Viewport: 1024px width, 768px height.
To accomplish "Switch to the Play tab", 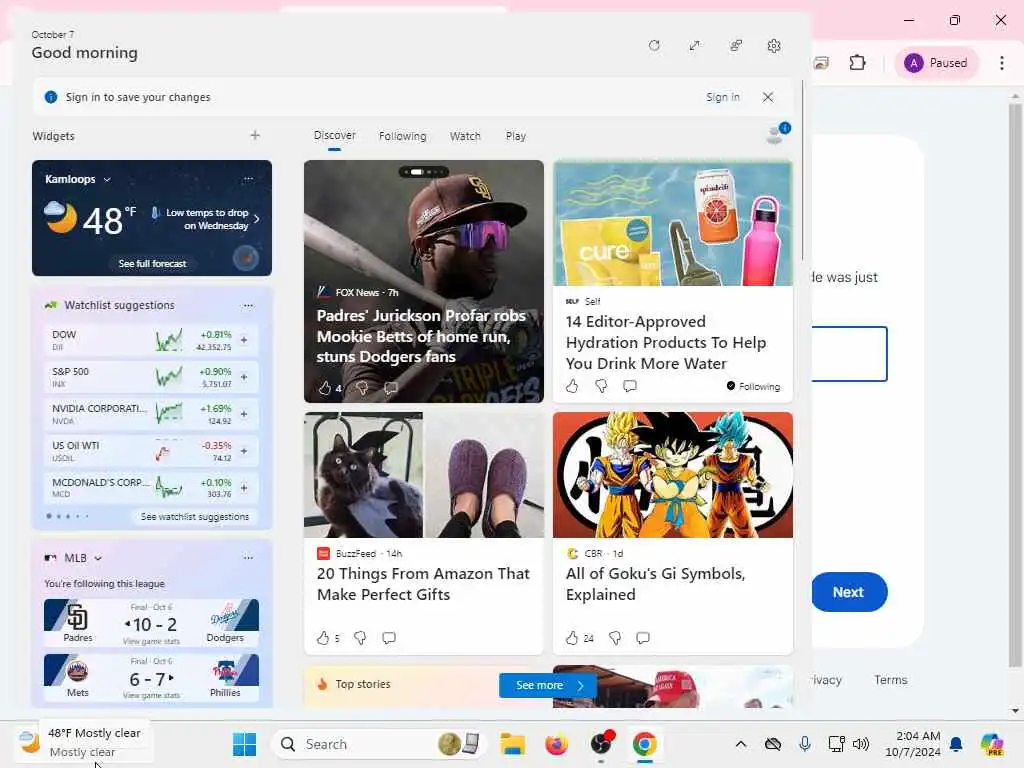I will 515,136.
